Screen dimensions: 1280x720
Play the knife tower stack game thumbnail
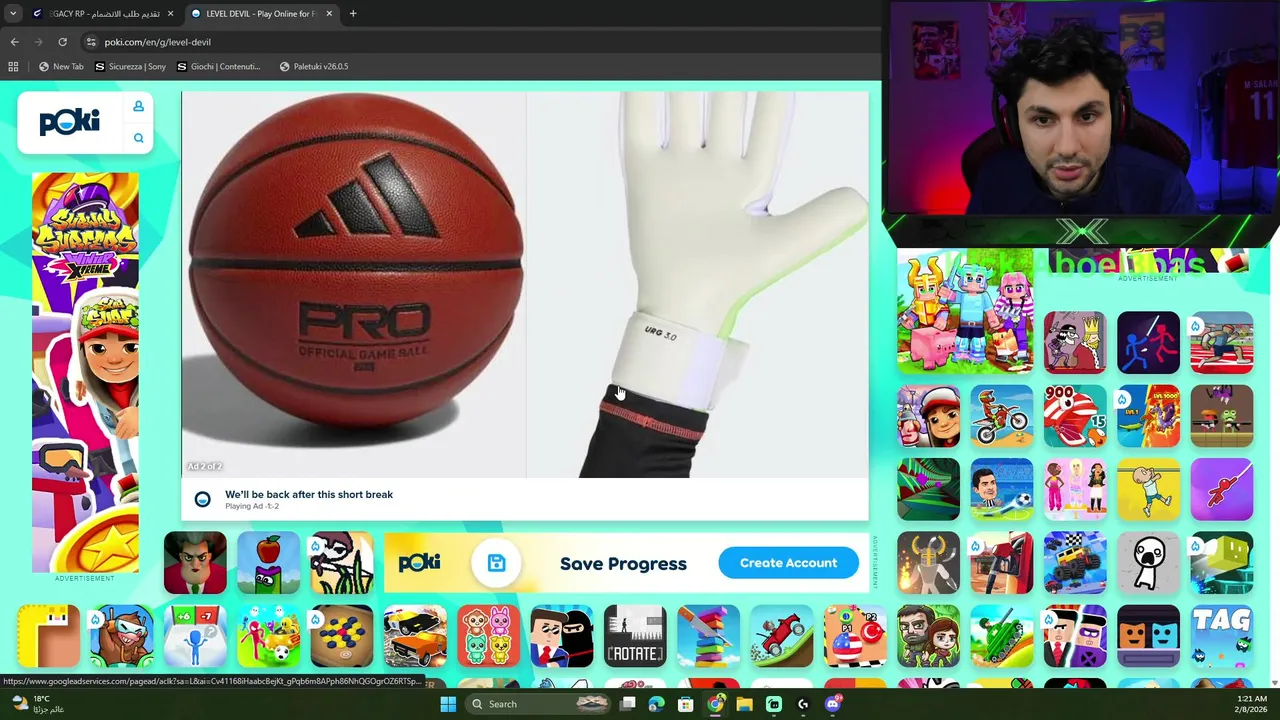(x=708, y=636)
